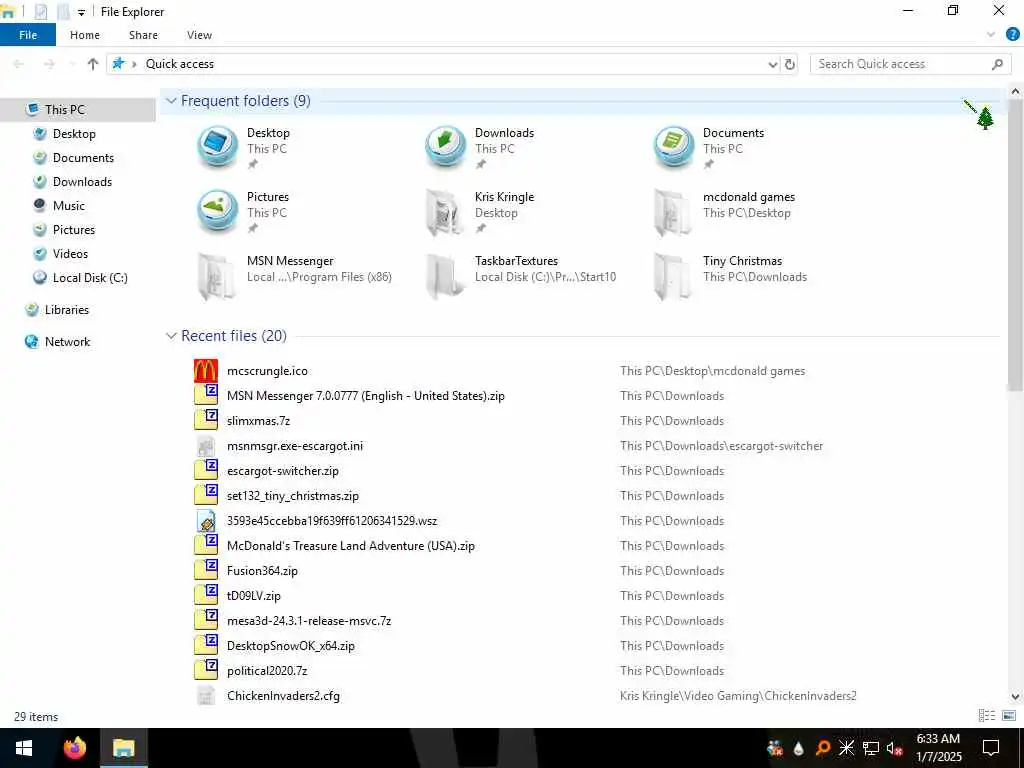Open the File Explorer help icon
Viewport: 1024px width, 768px height.
point(1012,35)
